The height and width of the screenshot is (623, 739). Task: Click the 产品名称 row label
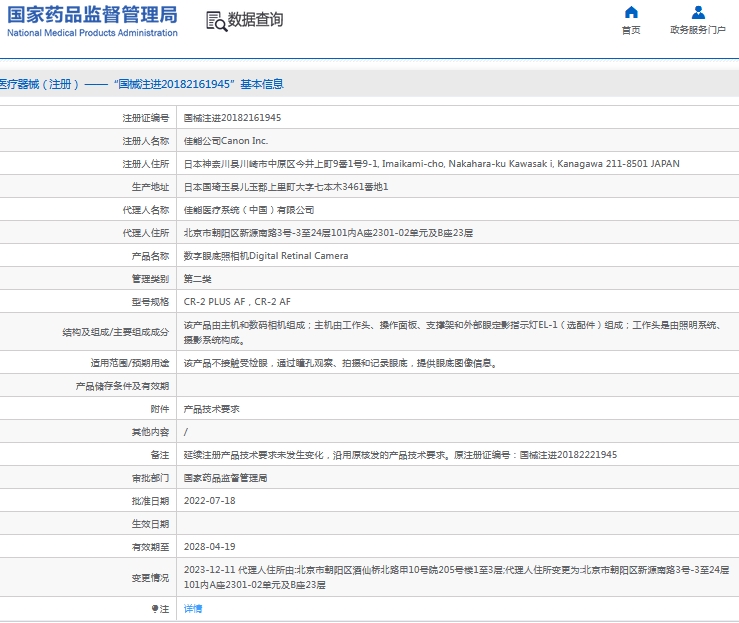[150, 256]
